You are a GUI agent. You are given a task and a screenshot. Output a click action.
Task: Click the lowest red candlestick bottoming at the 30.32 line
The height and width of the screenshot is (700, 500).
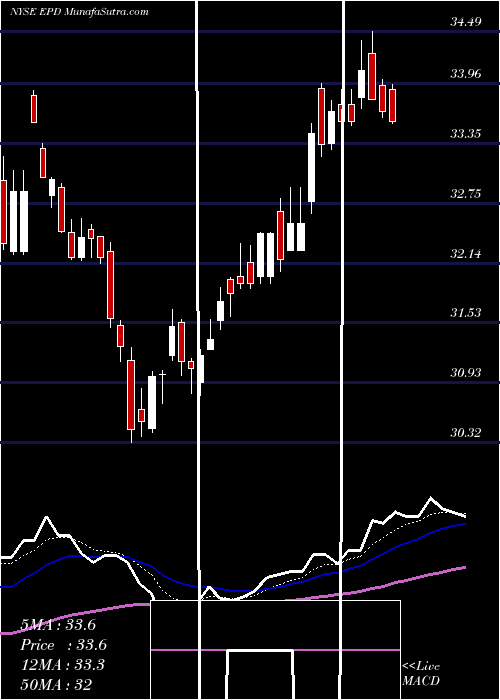pos(131,395)
